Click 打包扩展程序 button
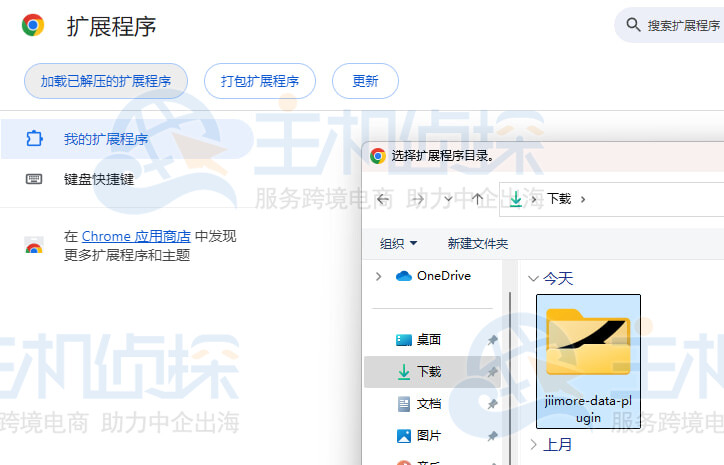Viewport: 724px width, 465px height. 259,81
